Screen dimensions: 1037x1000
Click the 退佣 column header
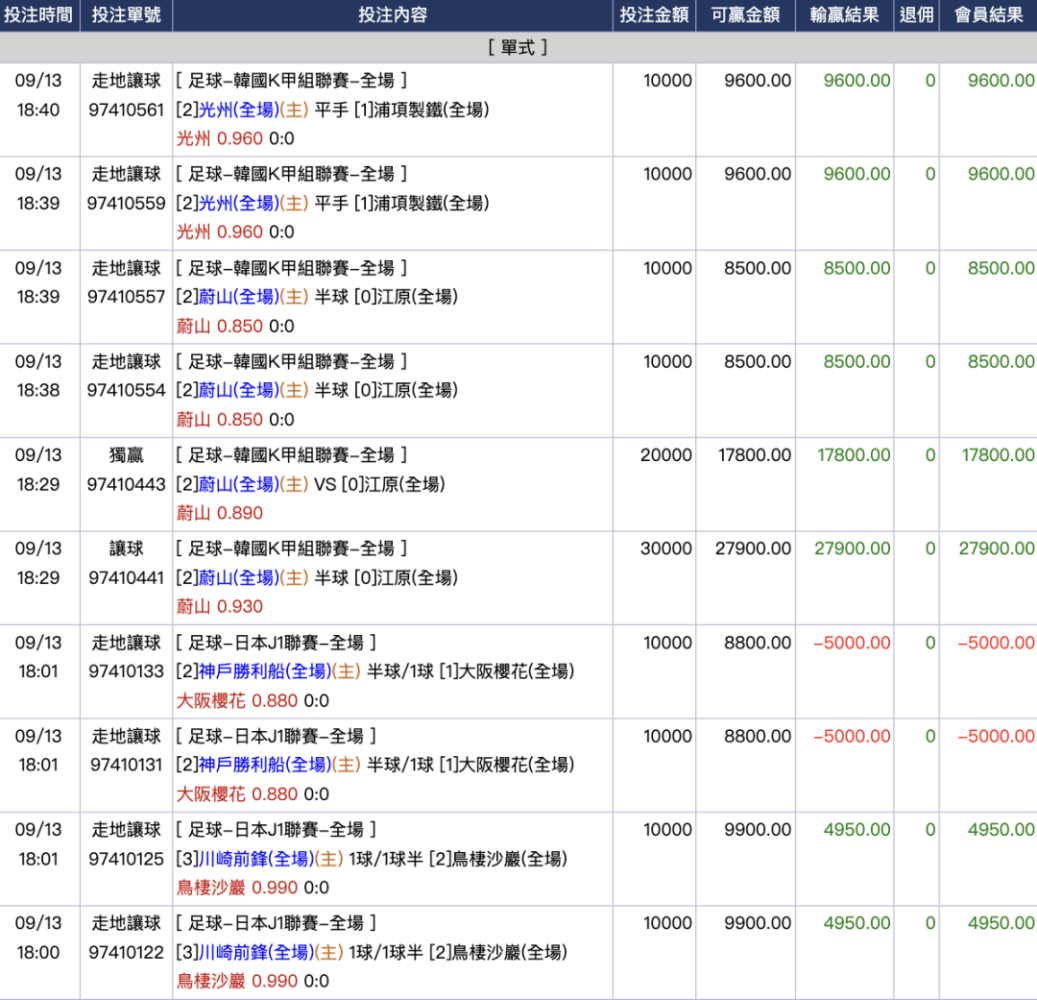917,15
